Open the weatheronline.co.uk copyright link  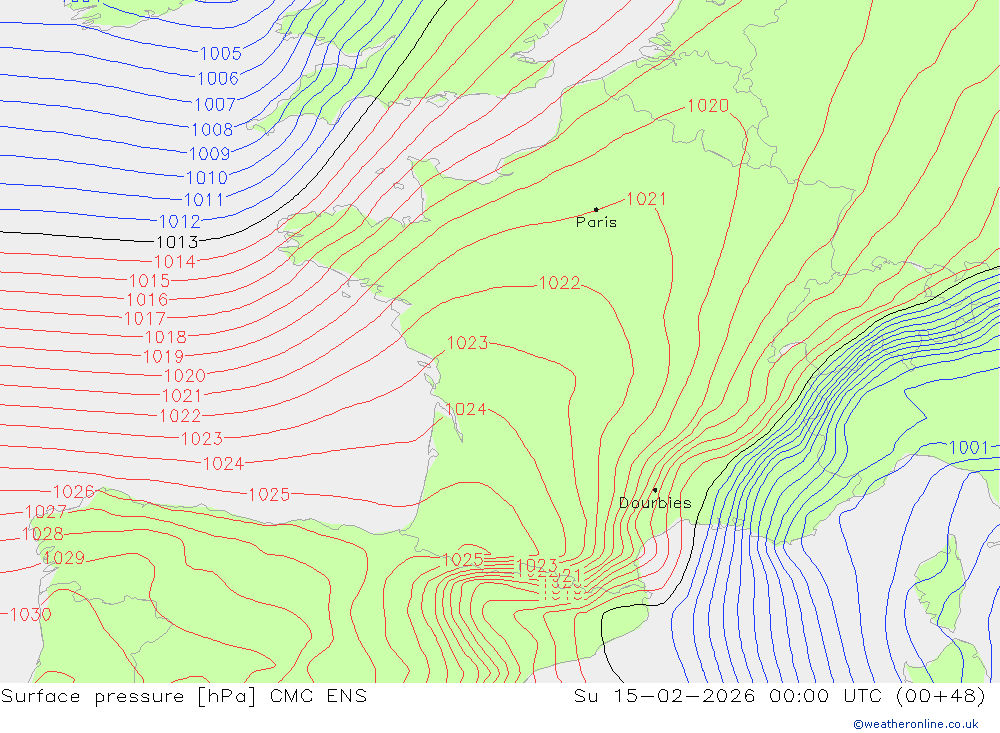pos(916,724)
